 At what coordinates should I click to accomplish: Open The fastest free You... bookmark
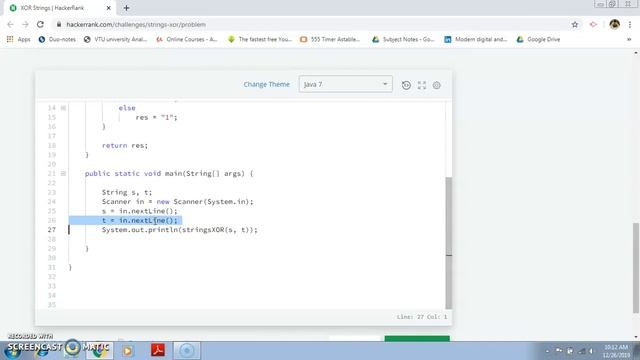(x=260, y=39)
